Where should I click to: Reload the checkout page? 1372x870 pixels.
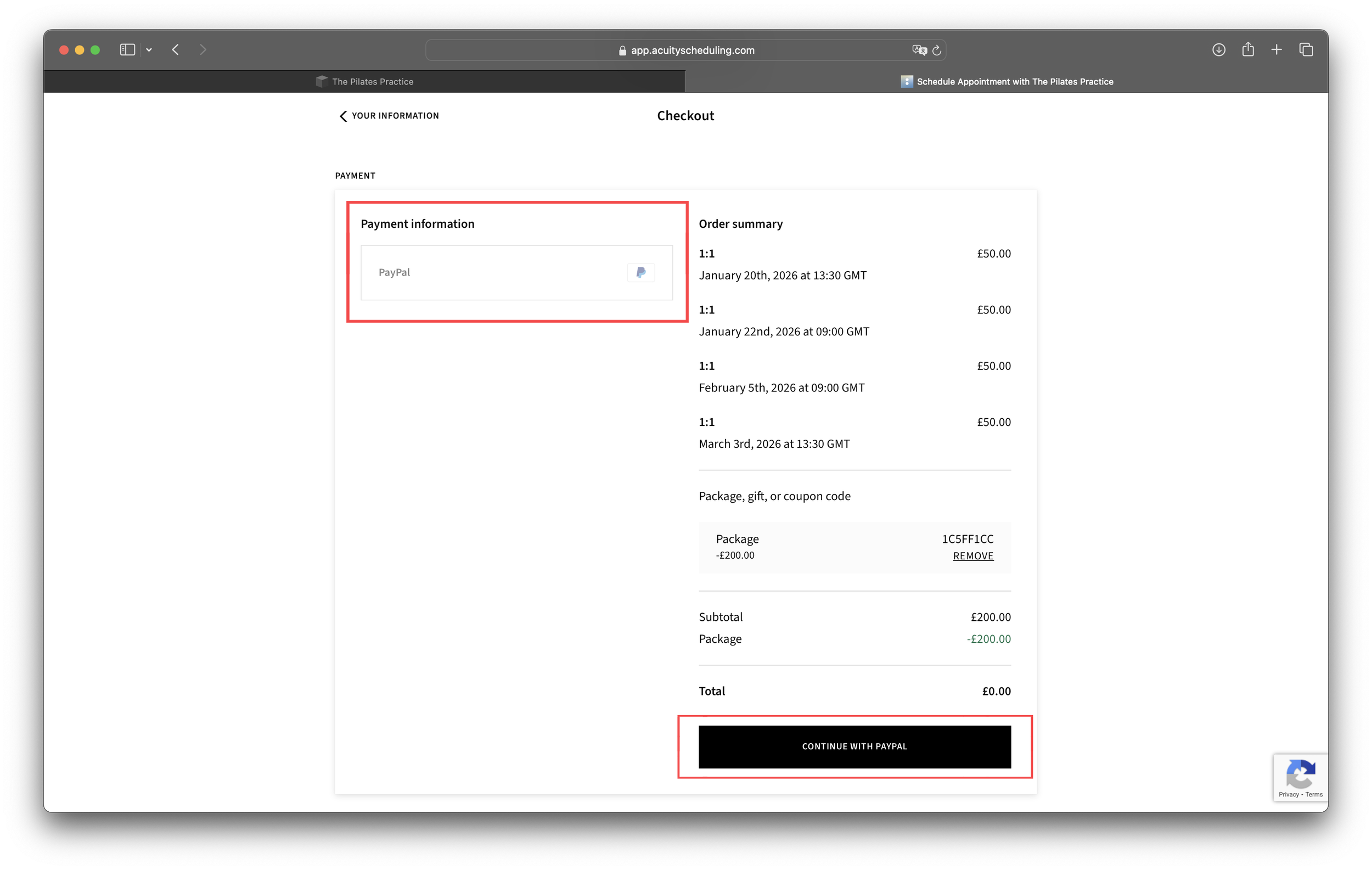click(936, 49)
